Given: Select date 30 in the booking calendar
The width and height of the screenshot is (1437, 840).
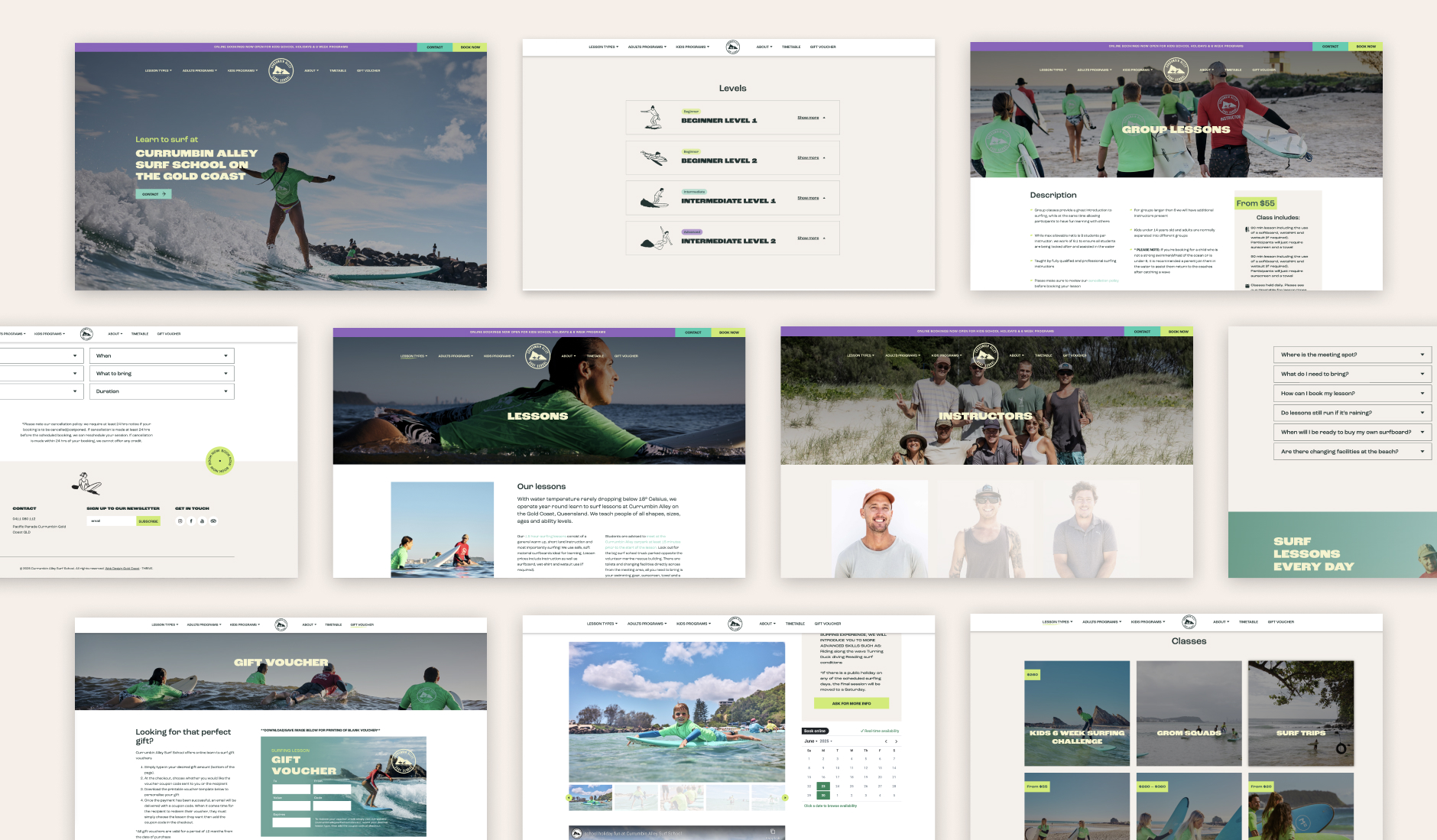Looking at the screenshot, I should pyautogui.click(x=823, y=795).
